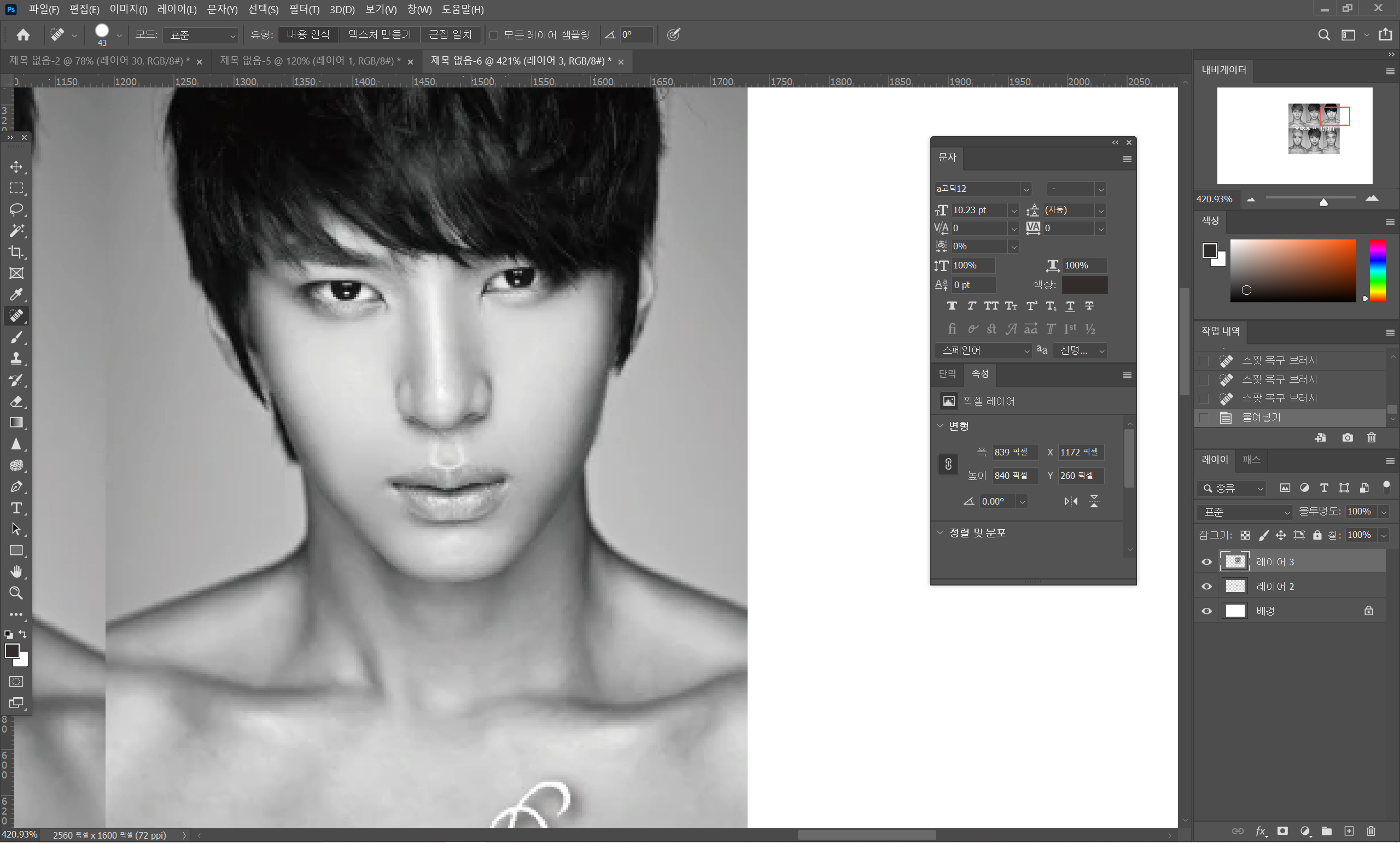Viewport: 1400px width, 843px height.
Task: Enable 모든 레이어 샘플링 checkbox
Action: (494, 35)
